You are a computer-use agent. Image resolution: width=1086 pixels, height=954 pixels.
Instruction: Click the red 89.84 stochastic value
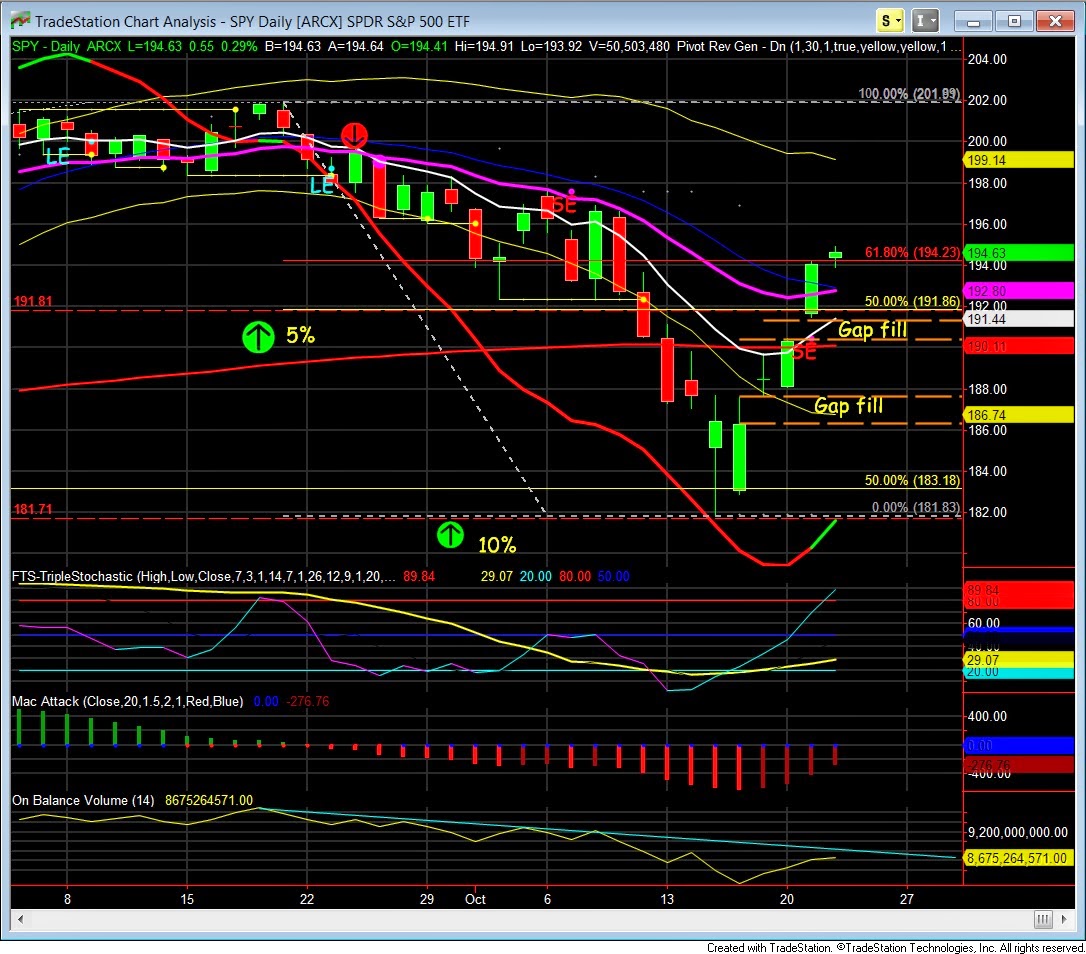click(418, 576)
